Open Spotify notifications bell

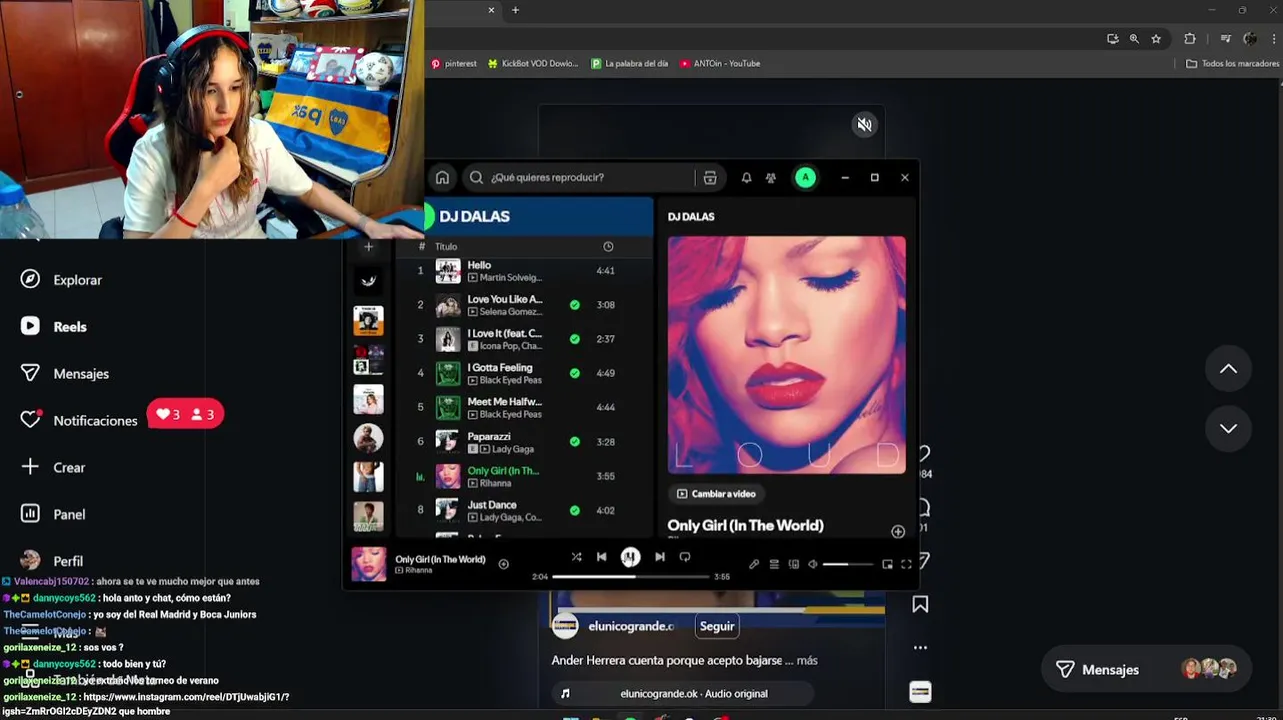click(746, 178)
